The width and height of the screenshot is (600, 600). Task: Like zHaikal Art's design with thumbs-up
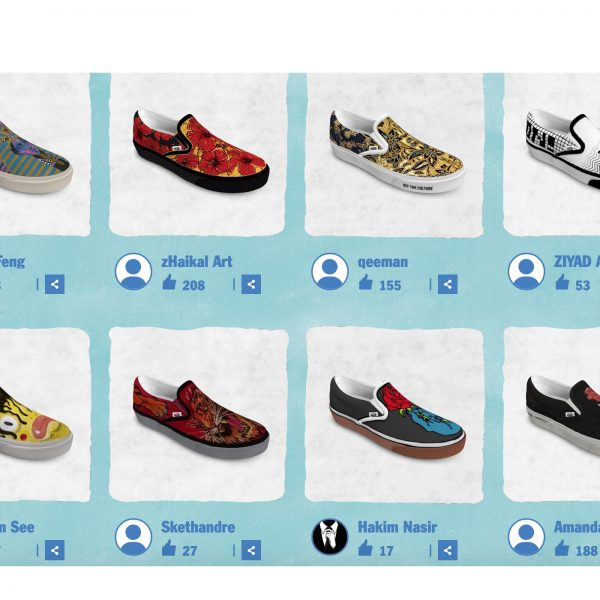(169, 282)
